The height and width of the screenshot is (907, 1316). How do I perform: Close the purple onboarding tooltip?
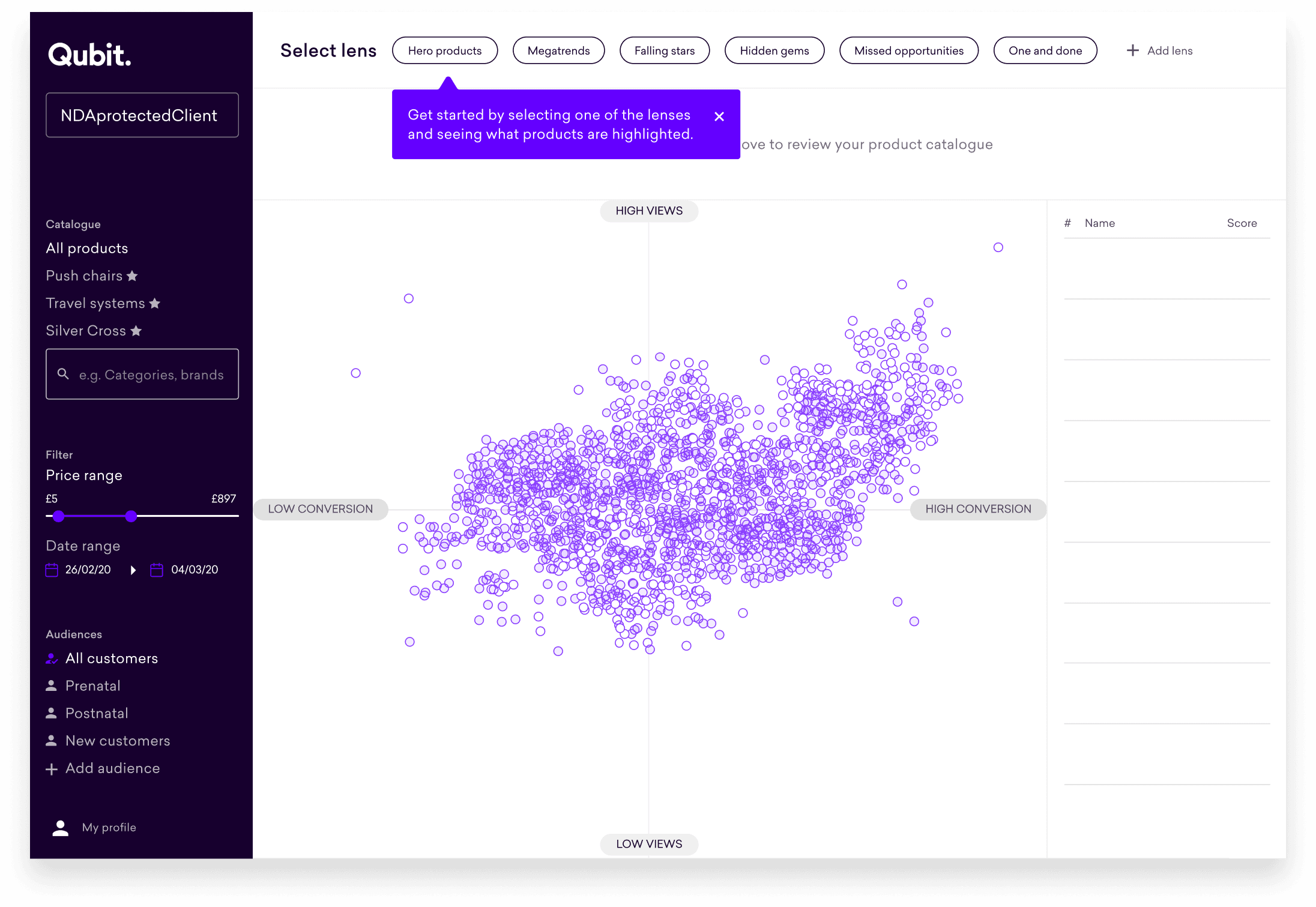click(x=719, y=116)
